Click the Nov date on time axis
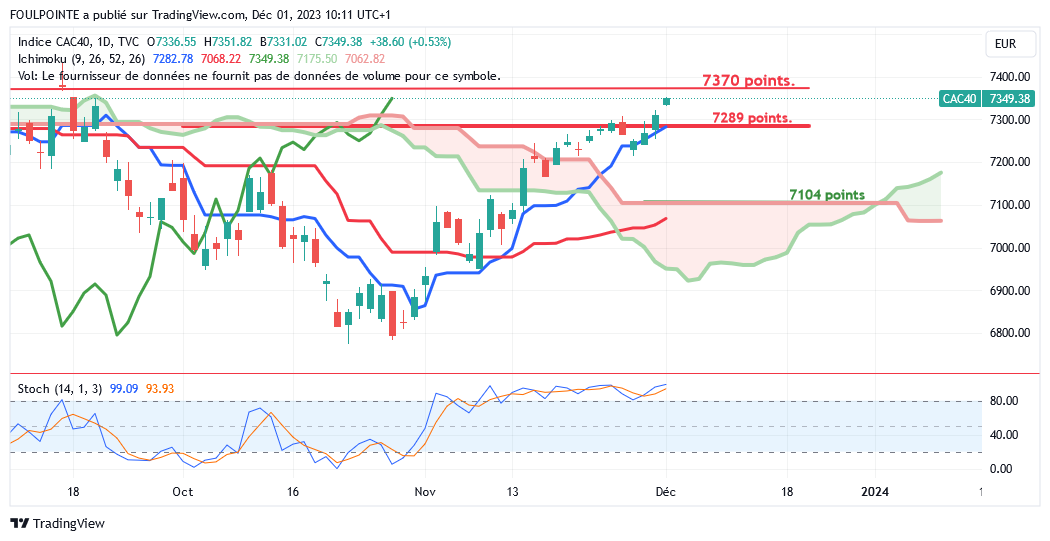Viewport: 1050px width, 541px height. pyautogui.click(x=425, y=492)
